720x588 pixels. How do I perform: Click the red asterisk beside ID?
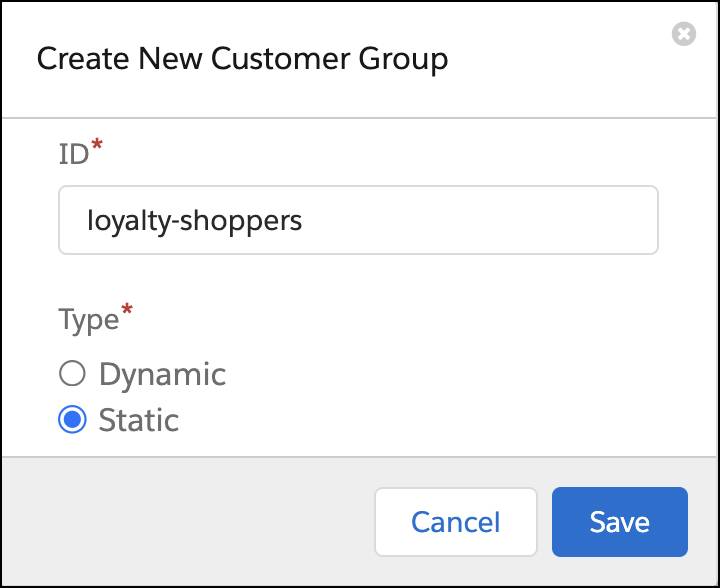pos(96,145)
